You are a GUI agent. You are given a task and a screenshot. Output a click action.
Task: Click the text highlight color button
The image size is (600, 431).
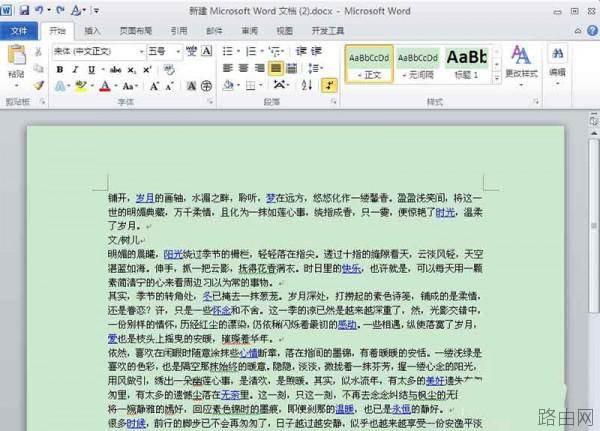coord(80,86)
